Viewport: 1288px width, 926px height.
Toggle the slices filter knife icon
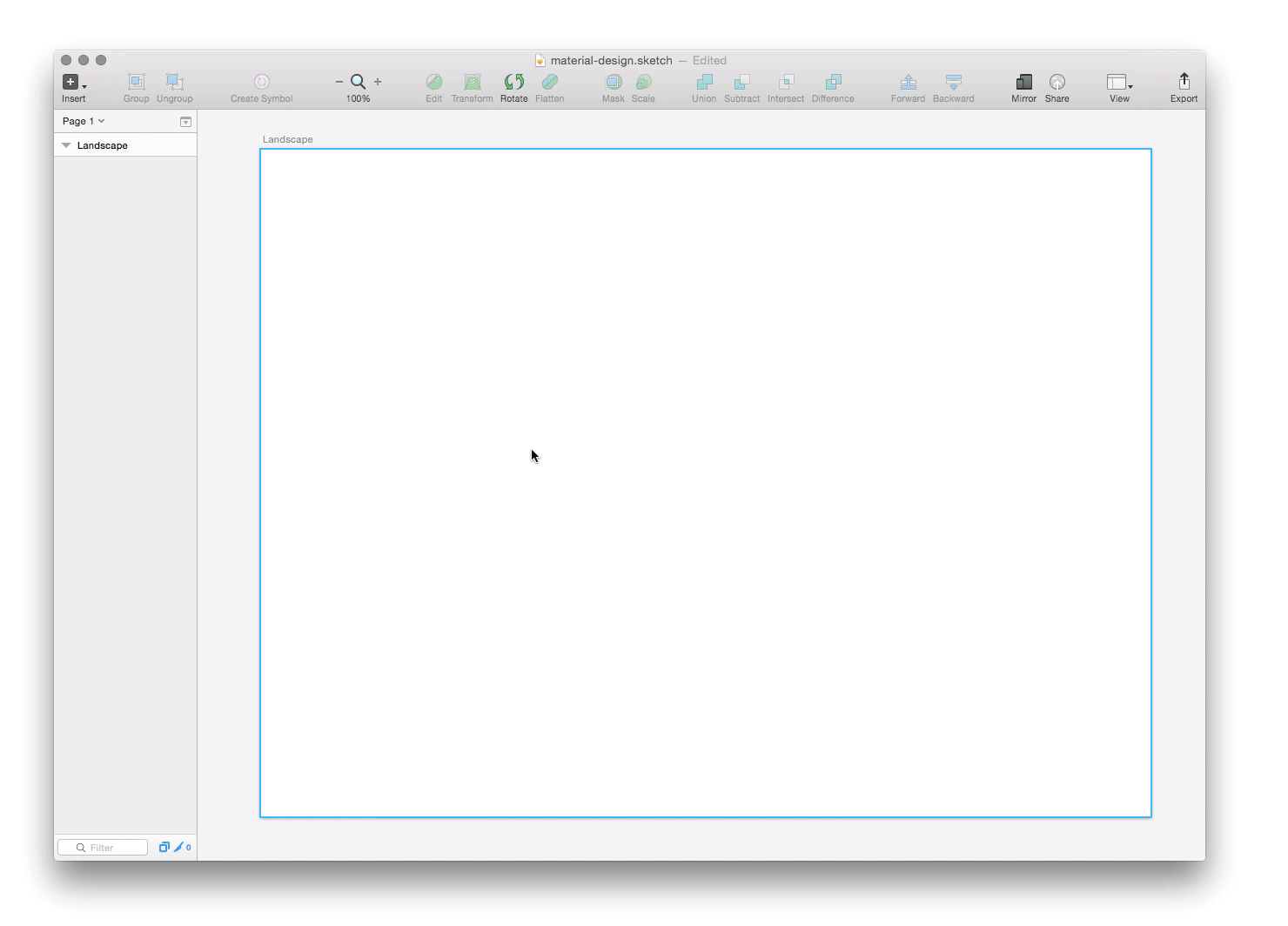(178, 847)
